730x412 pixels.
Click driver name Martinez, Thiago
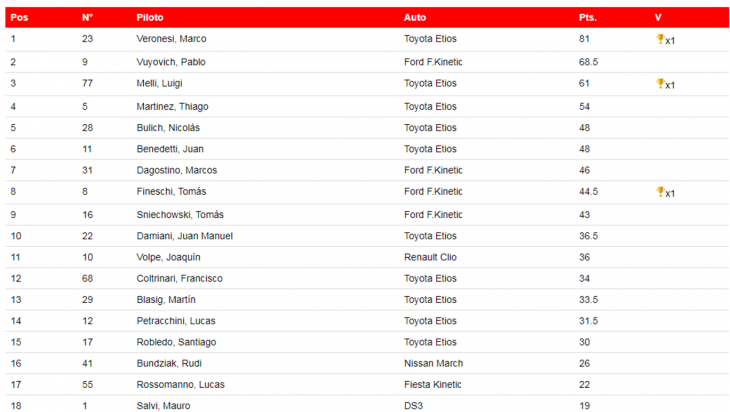[x=172, y=107]
